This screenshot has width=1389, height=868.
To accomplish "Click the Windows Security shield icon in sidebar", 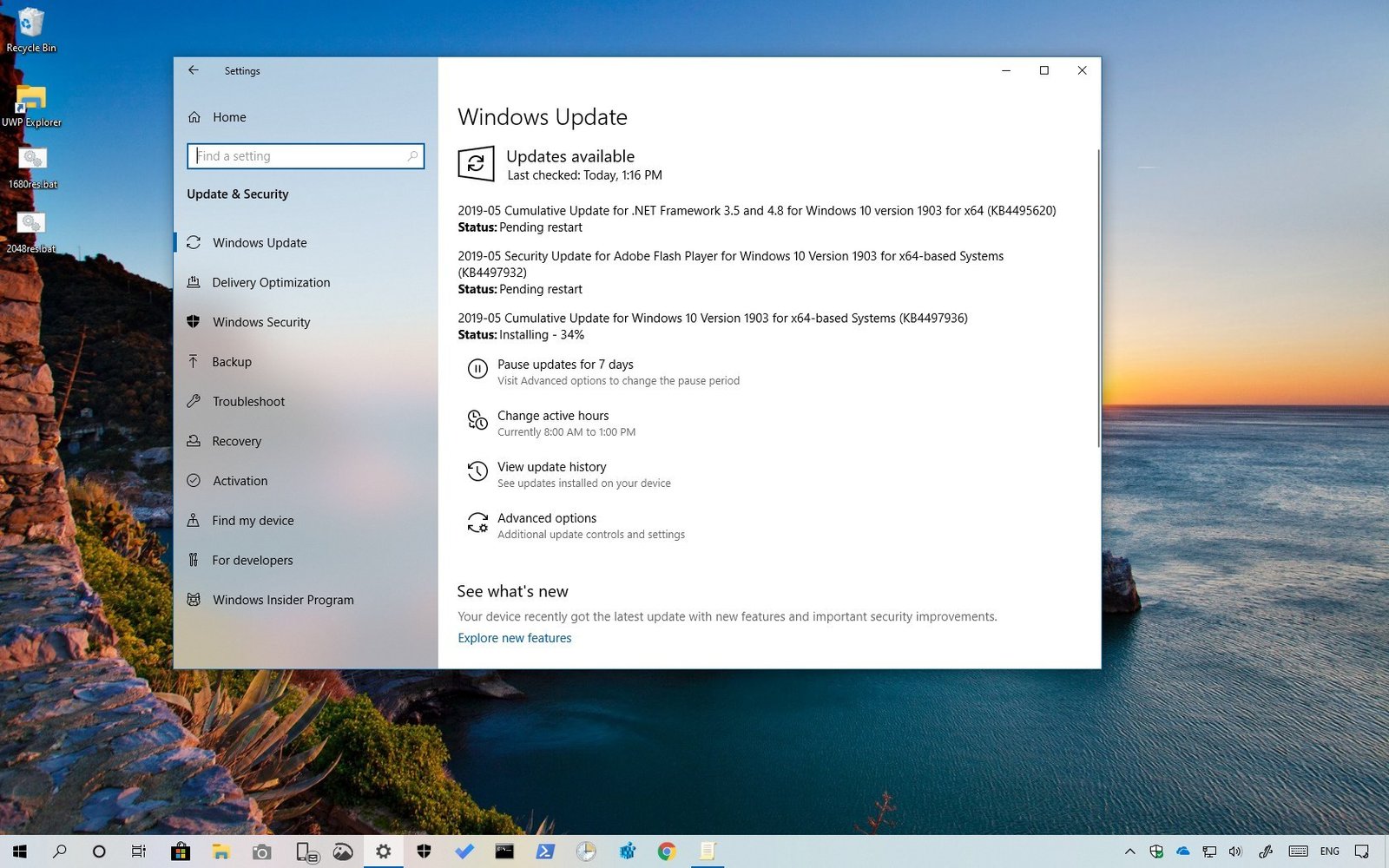I will click(194, 322).
